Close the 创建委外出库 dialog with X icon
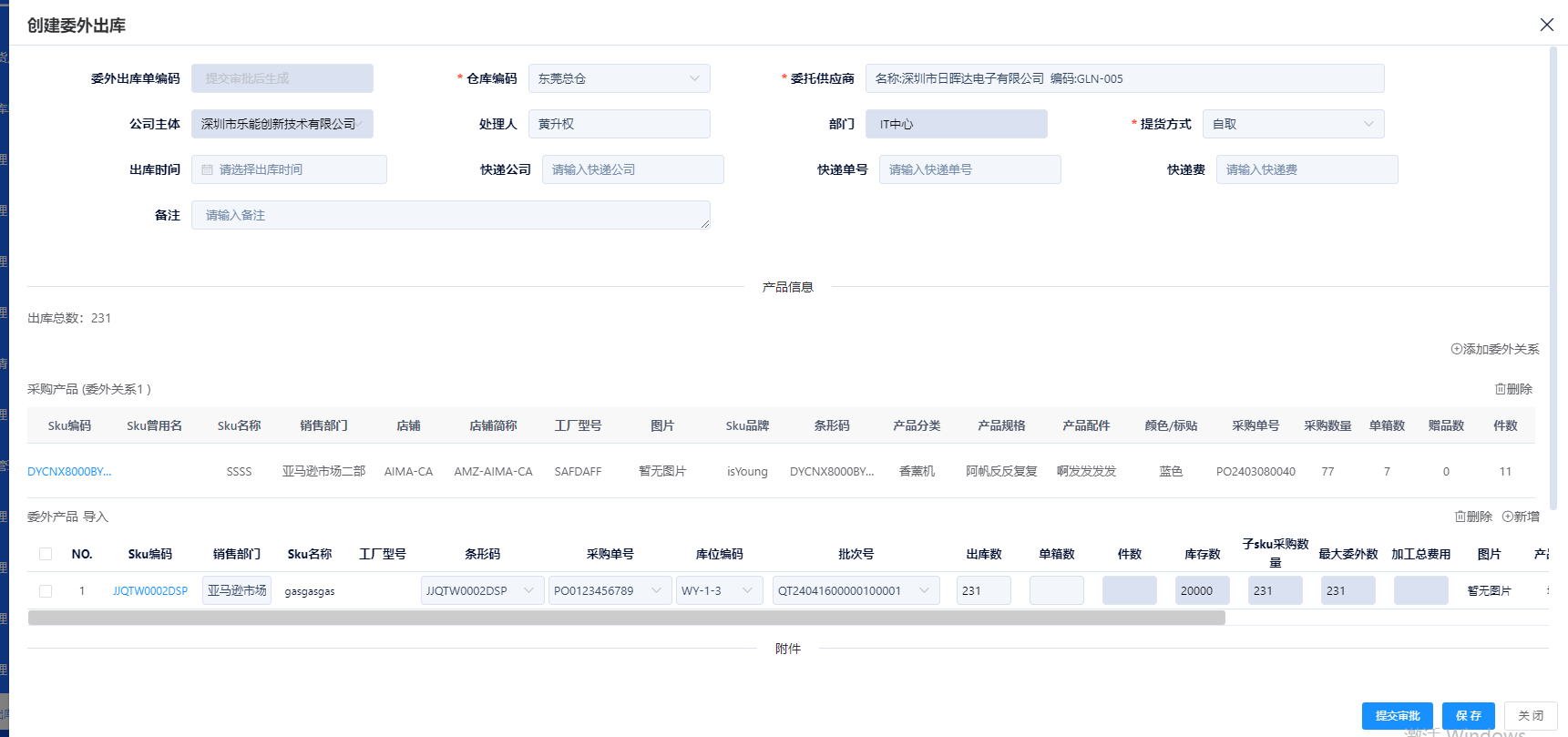The height and width of the screenshot is (737, 1568). (1546, 25)
